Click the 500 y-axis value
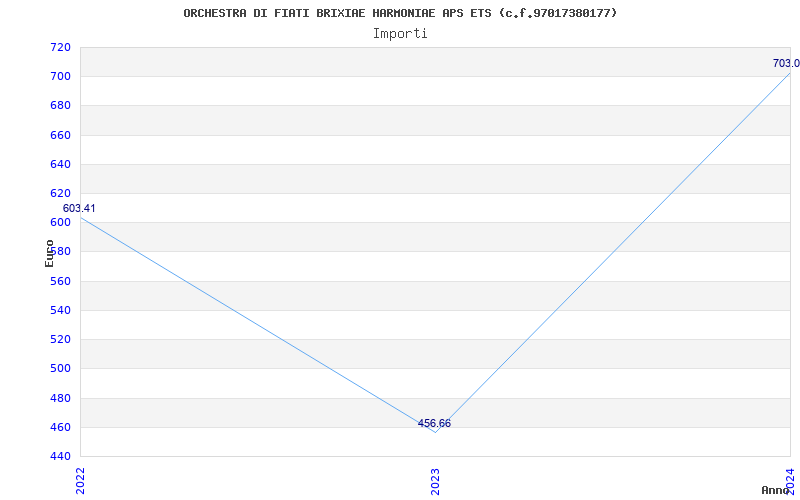 [x=61, y=368]
